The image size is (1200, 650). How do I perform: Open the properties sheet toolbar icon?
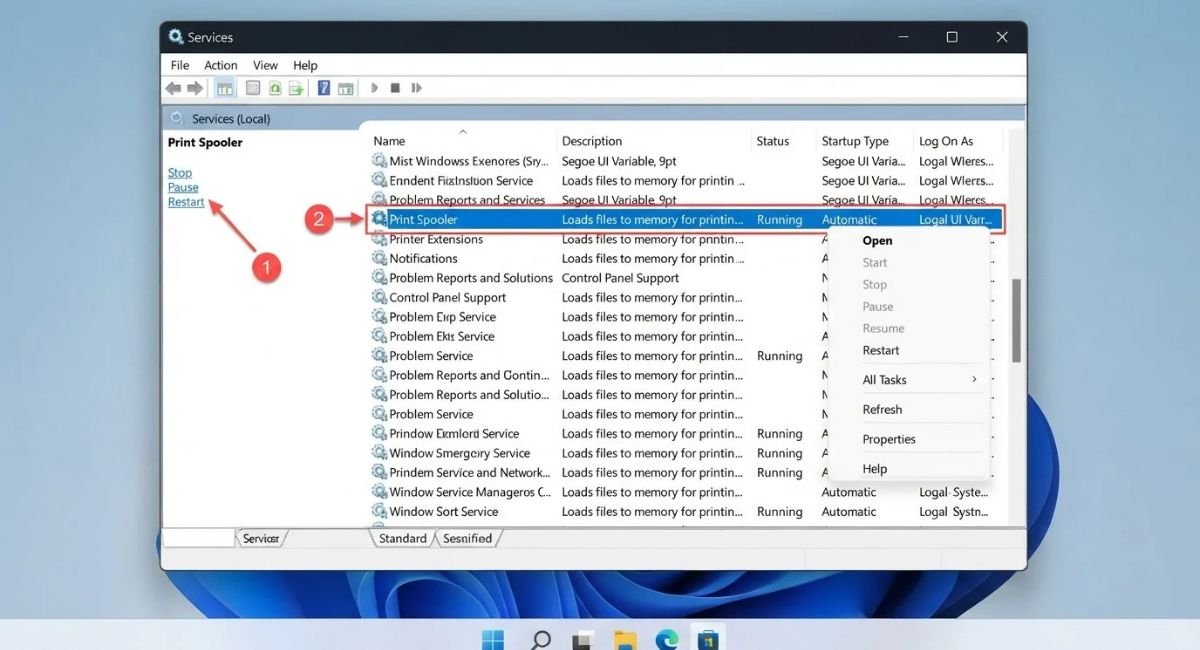pos(253,88)
